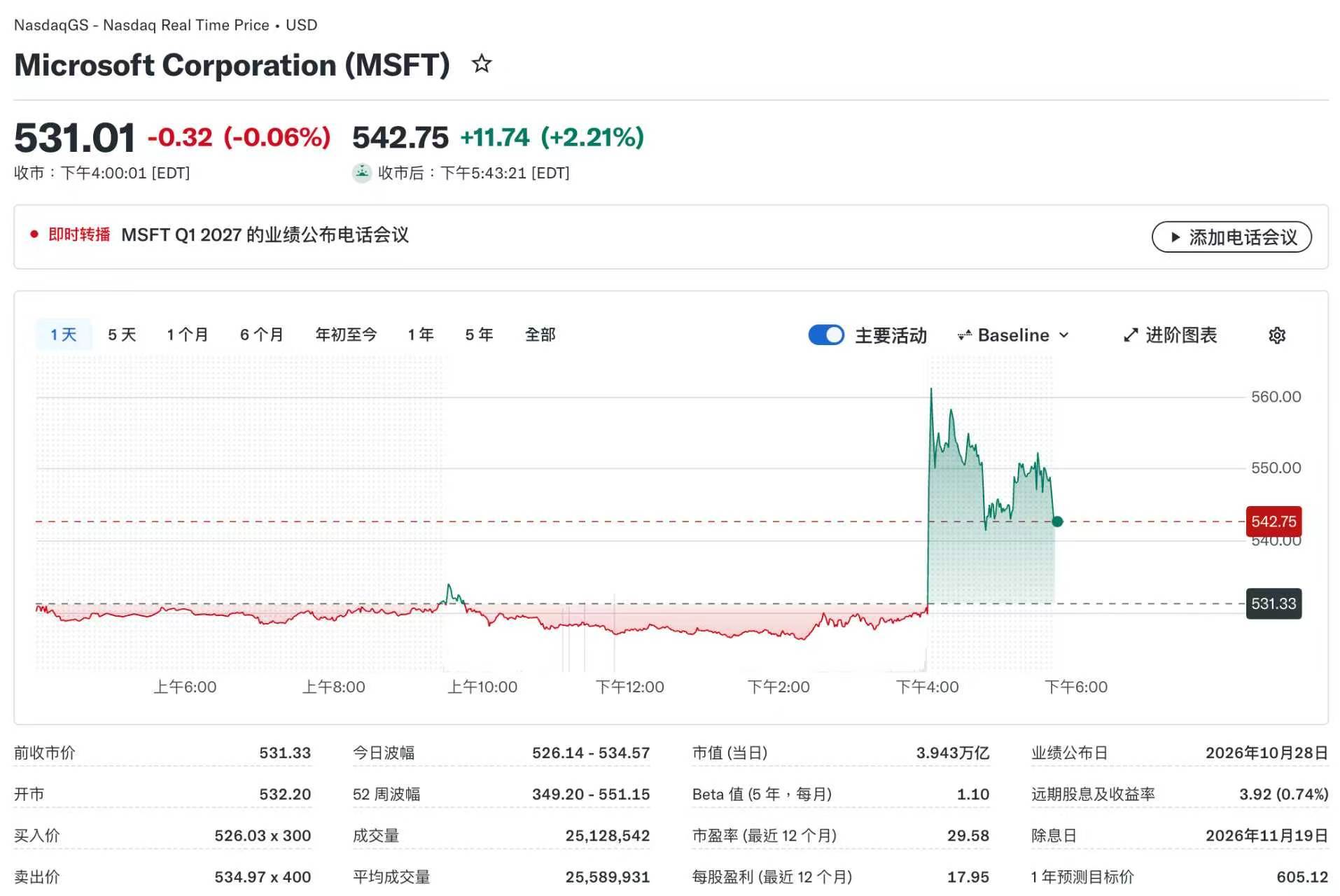Select the 全部 range tab
The height and width of the screenshot is (896, 1340).
pos(540,335)
